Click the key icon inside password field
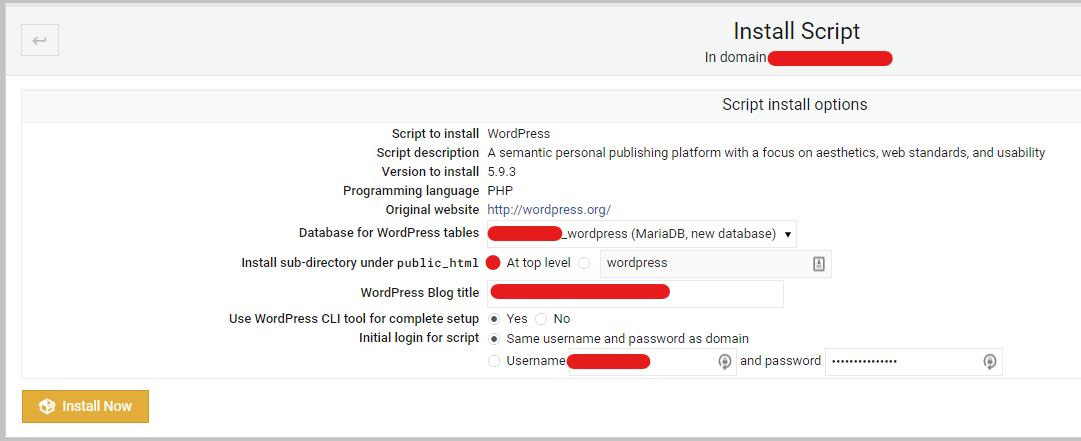The width and height of the screenshot is (1081, 441). 989,362
